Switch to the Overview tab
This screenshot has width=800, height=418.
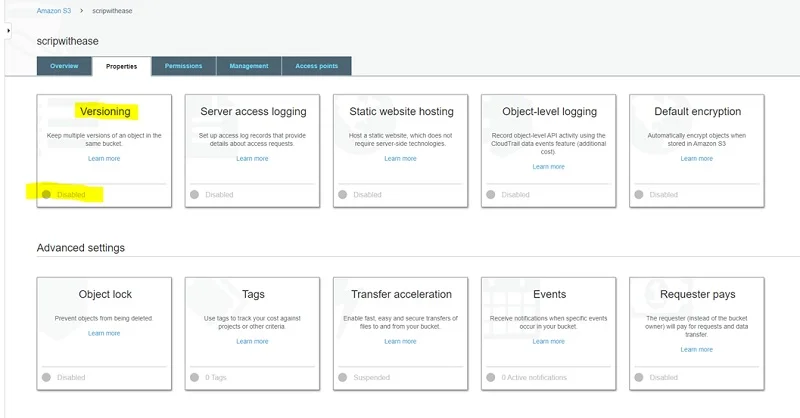tap(64, 66)
